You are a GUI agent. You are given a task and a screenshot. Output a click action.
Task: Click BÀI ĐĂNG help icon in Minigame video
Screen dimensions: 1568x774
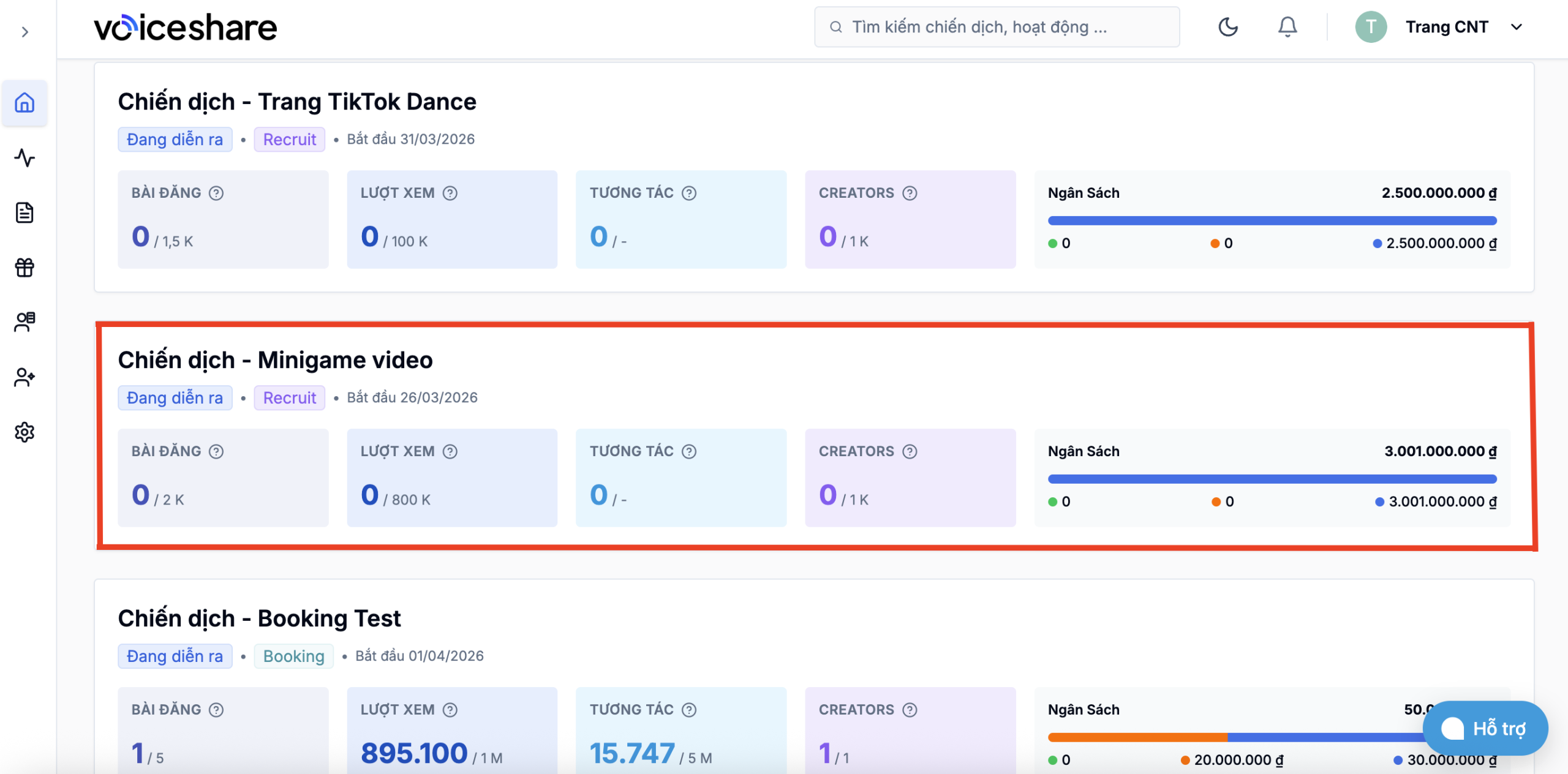216,451
